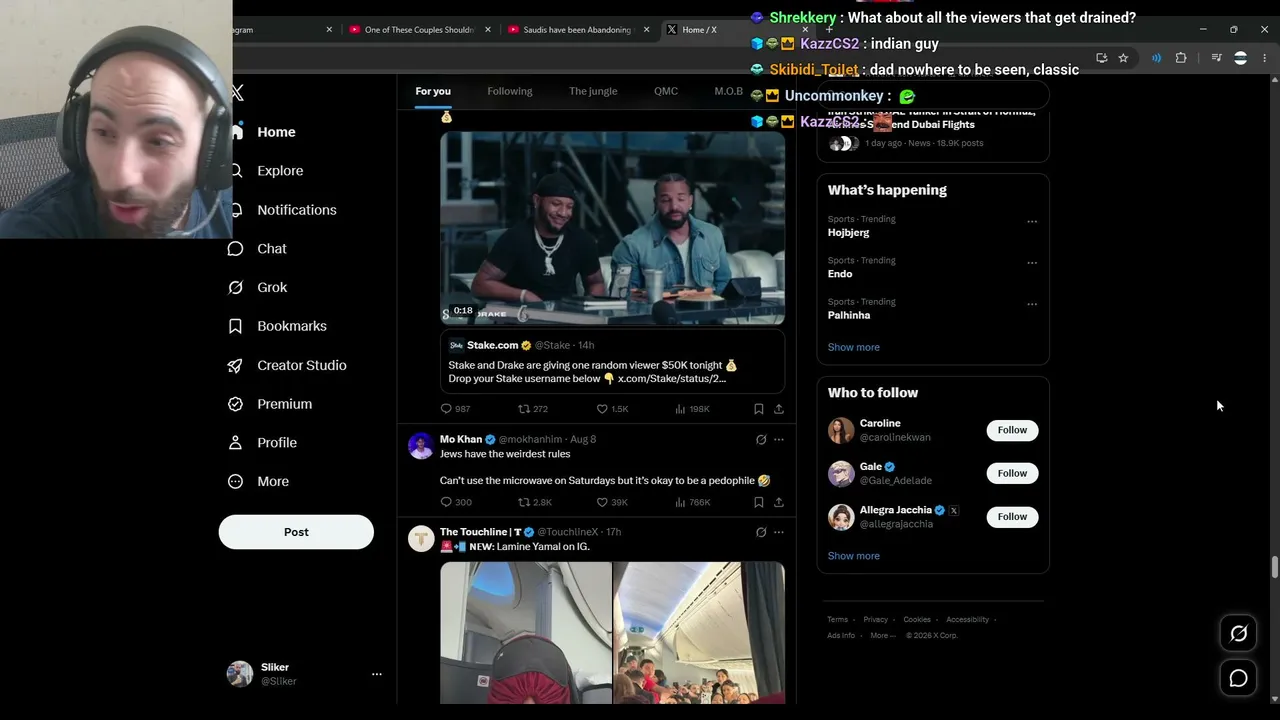Bookmark the post that quotes Stake.com
Screen dimensions: 1280x720
click(758, 409)
